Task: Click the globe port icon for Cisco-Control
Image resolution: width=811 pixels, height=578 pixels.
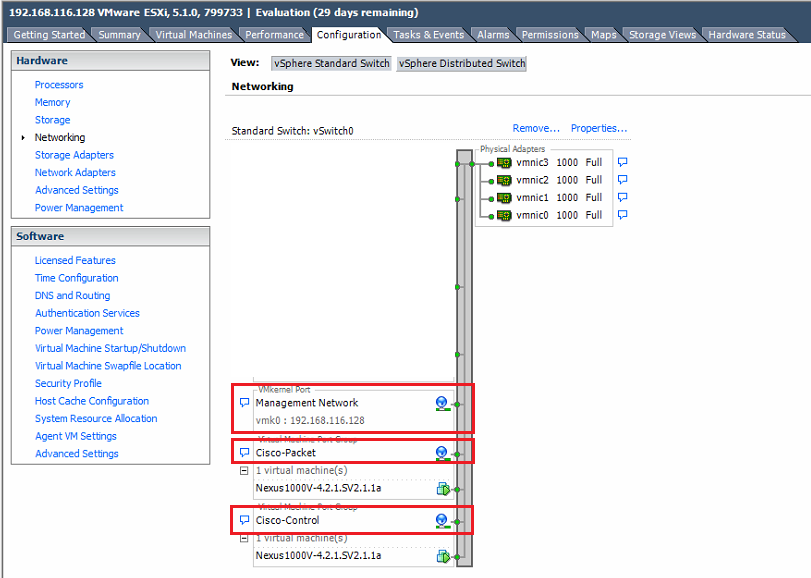Action: (x=442, y=521)
